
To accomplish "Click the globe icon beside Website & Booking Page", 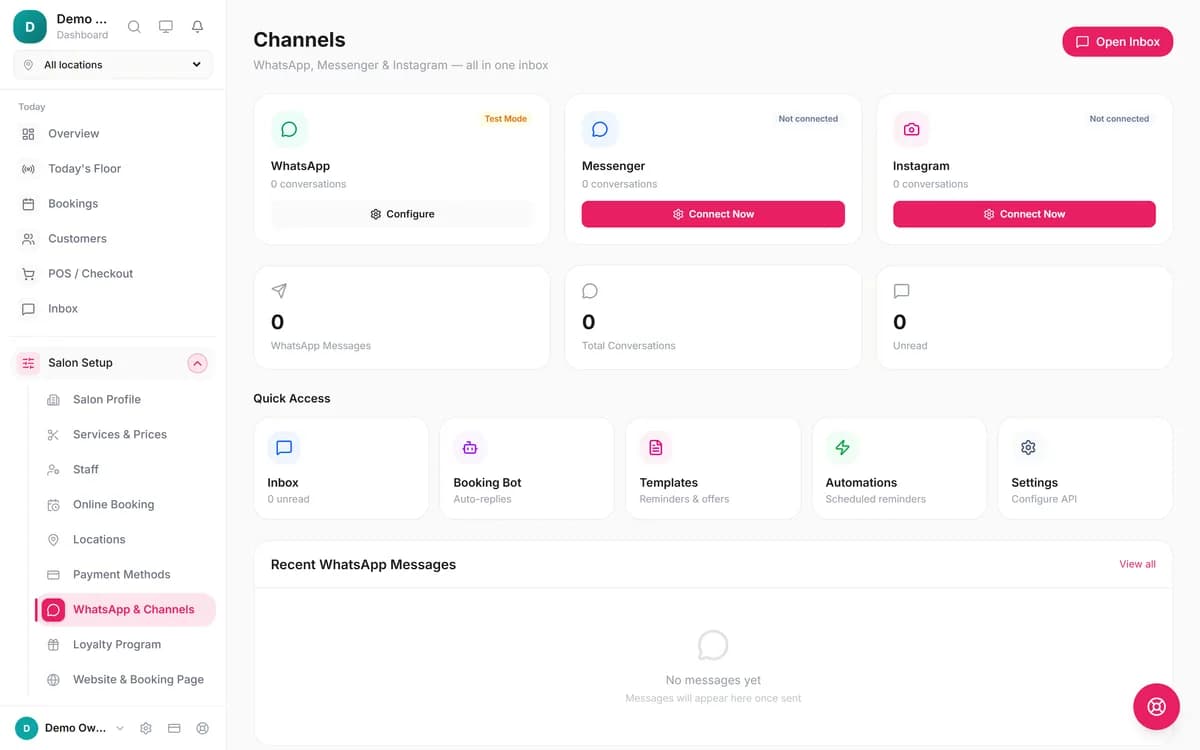I will click(53, 680).
